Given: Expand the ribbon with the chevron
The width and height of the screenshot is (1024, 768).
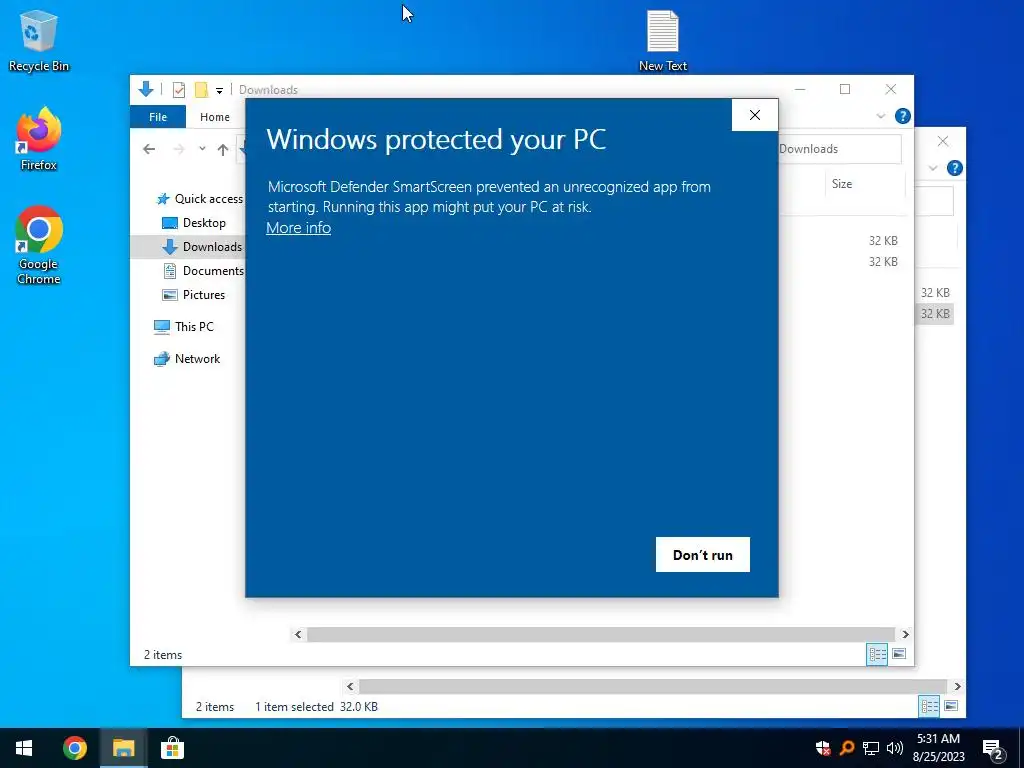Looking at the screenshot, I should [880, 116].
